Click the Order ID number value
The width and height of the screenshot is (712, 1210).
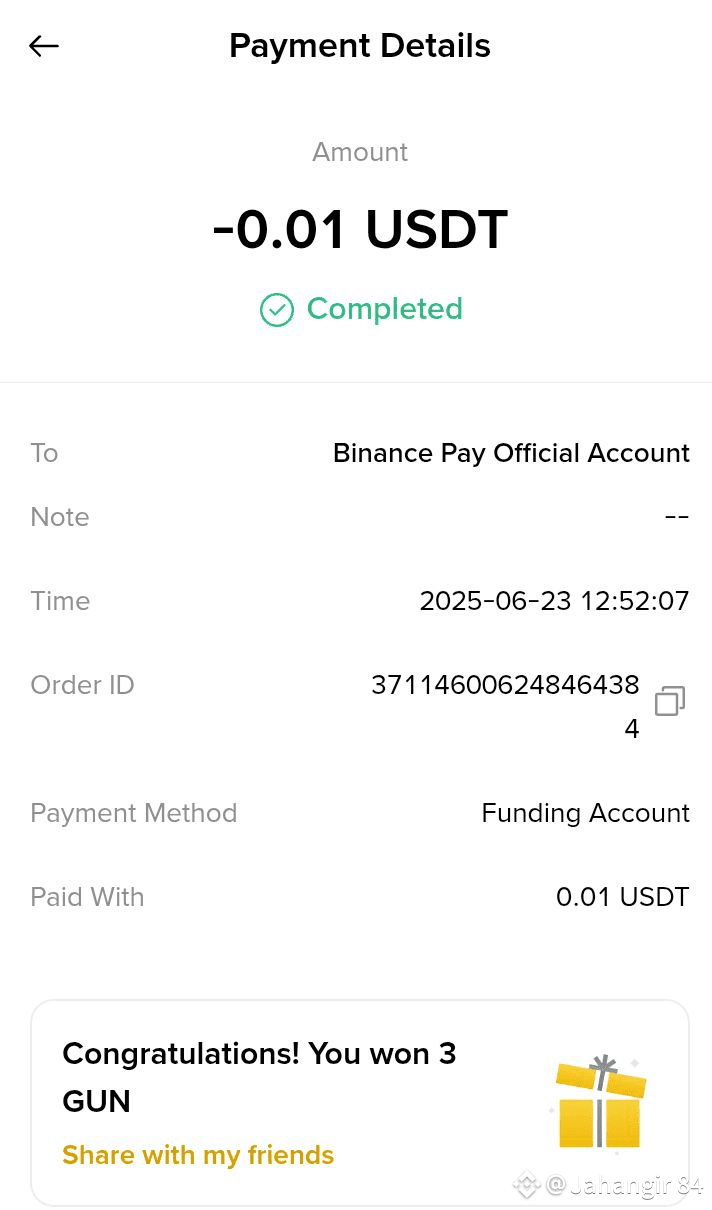505,686
